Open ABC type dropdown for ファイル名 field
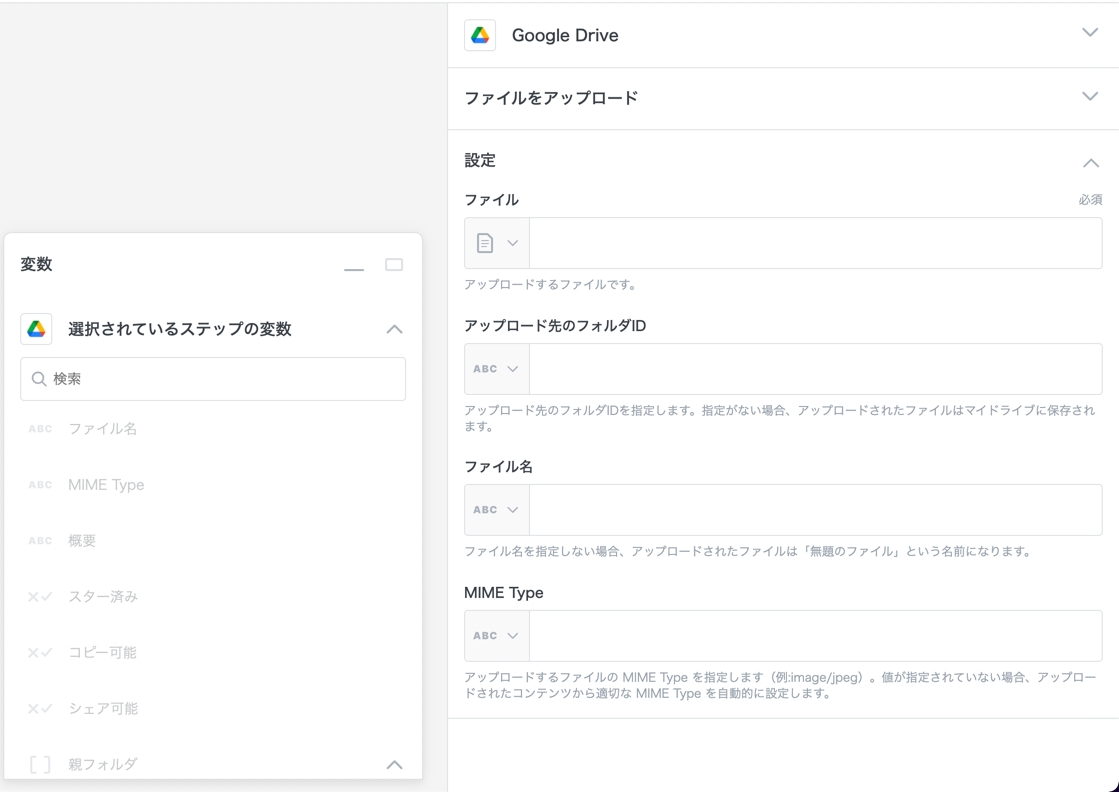1119x792 pixels. pos(496,510)
